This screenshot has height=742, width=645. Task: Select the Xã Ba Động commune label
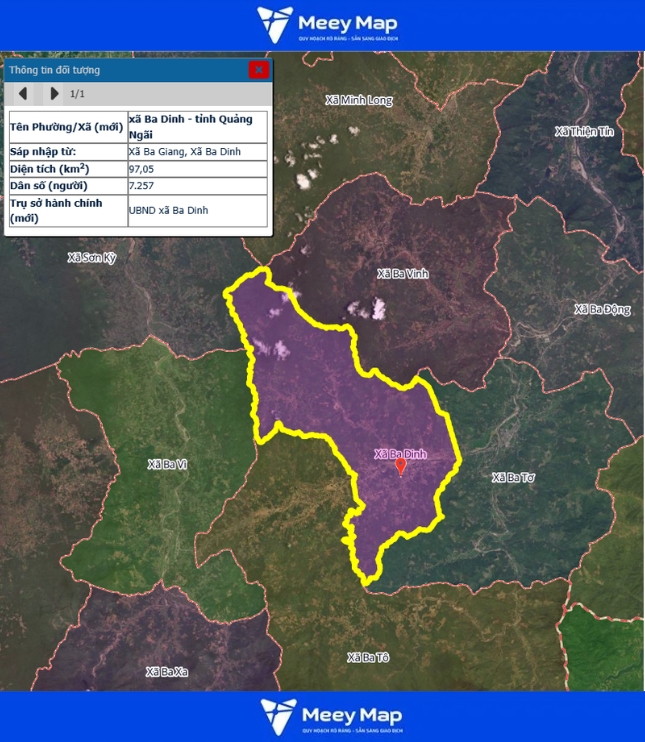(x=602, y=309)
